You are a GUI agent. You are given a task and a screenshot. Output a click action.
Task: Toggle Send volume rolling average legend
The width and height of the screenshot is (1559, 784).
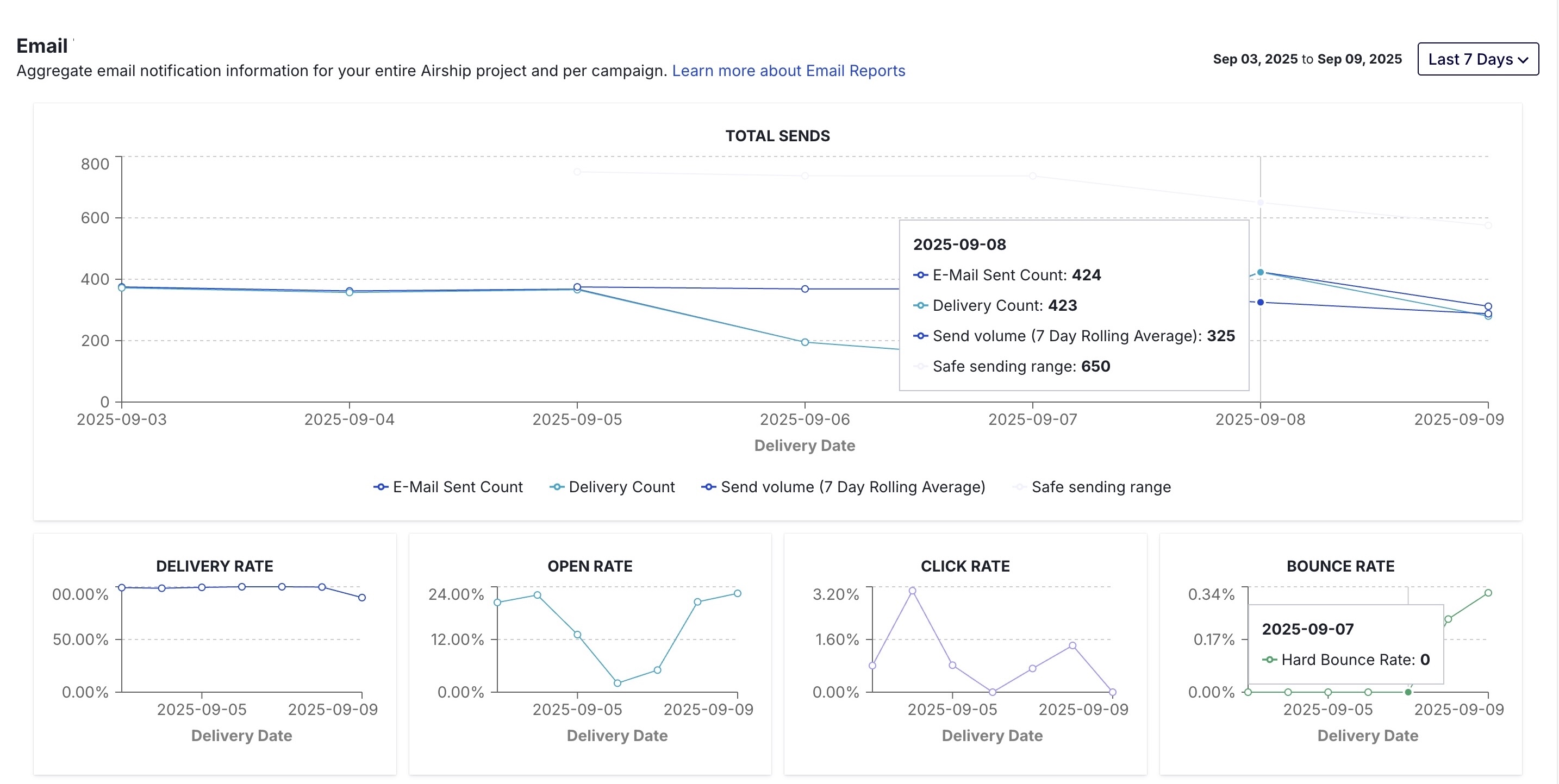pyautogui.click(x=852, y=487)
